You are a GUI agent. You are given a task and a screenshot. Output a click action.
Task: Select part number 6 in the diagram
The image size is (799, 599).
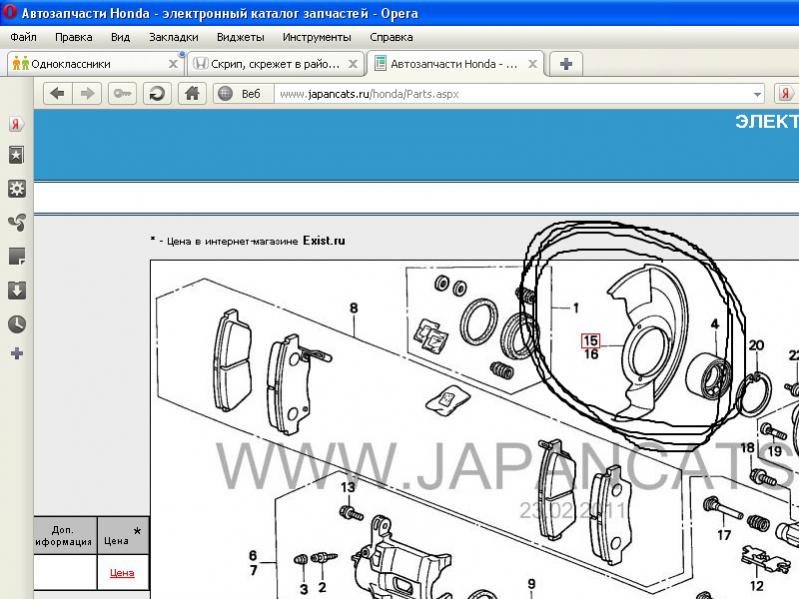(x=253, y=555)
